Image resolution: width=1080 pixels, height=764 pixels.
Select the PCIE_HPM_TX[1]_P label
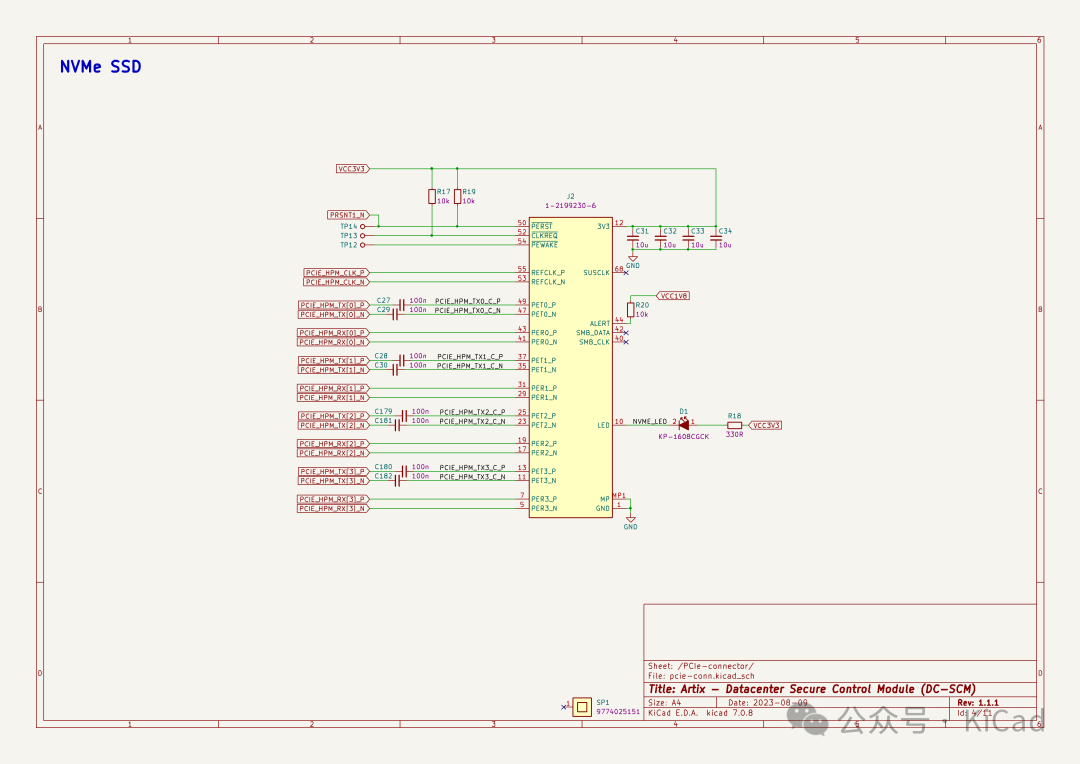point(333,360)
